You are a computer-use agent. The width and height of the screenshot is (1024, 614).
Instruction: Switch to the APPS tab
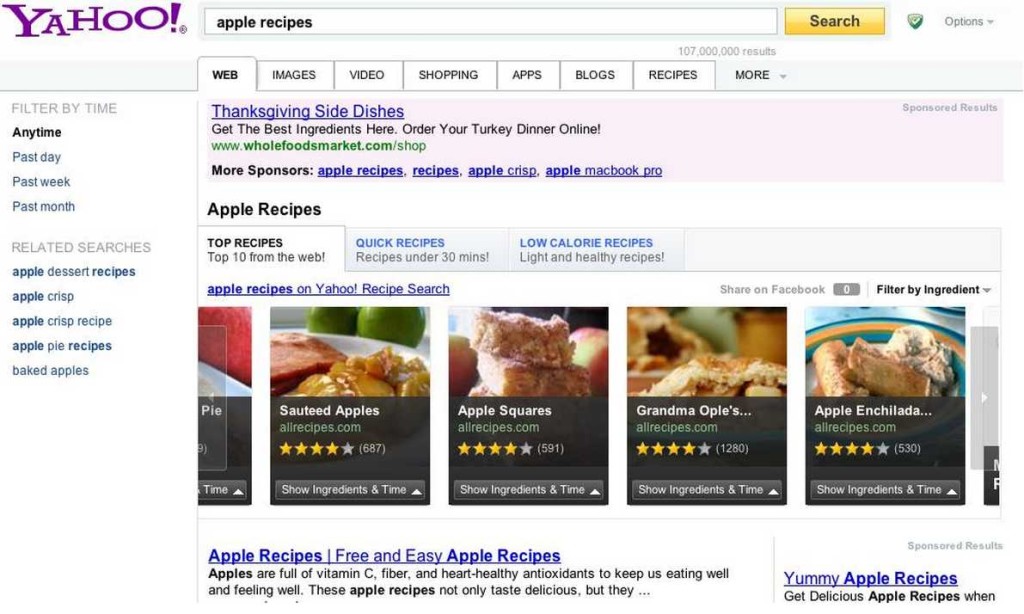coord(527,75)
